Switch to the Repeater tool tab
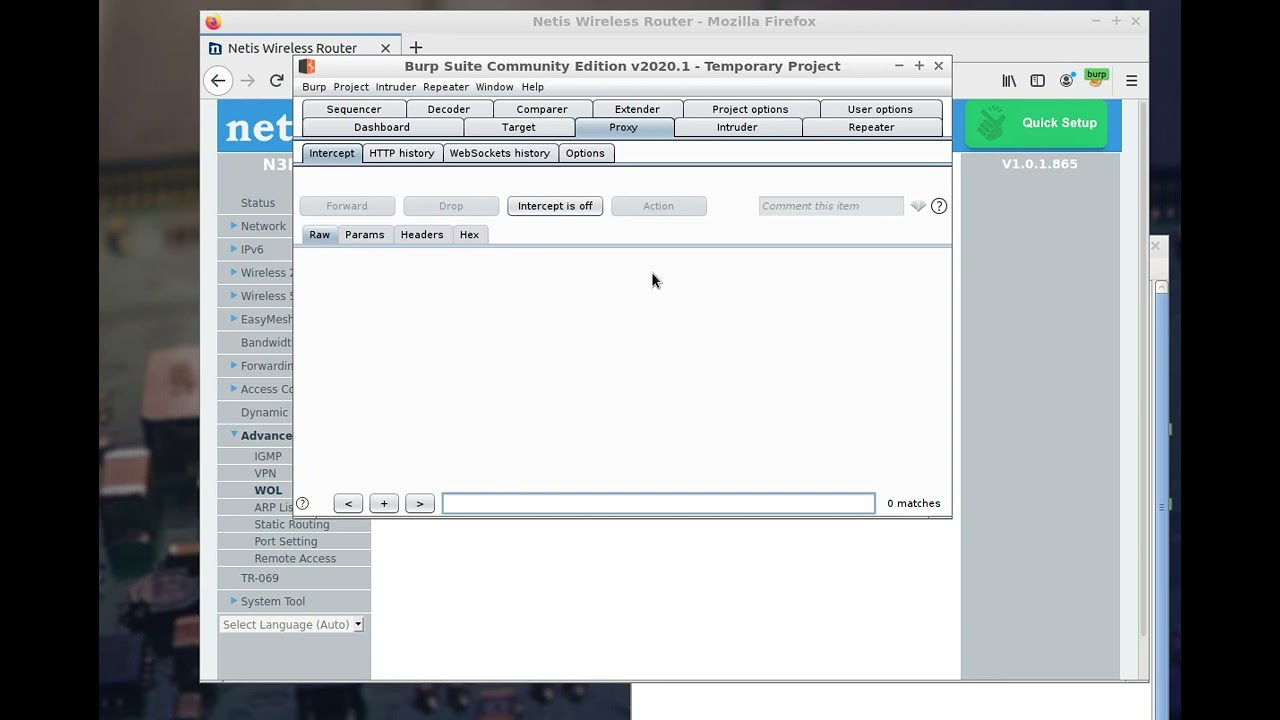This screenshot has width=1280, height=720. (x=871, y=127)
